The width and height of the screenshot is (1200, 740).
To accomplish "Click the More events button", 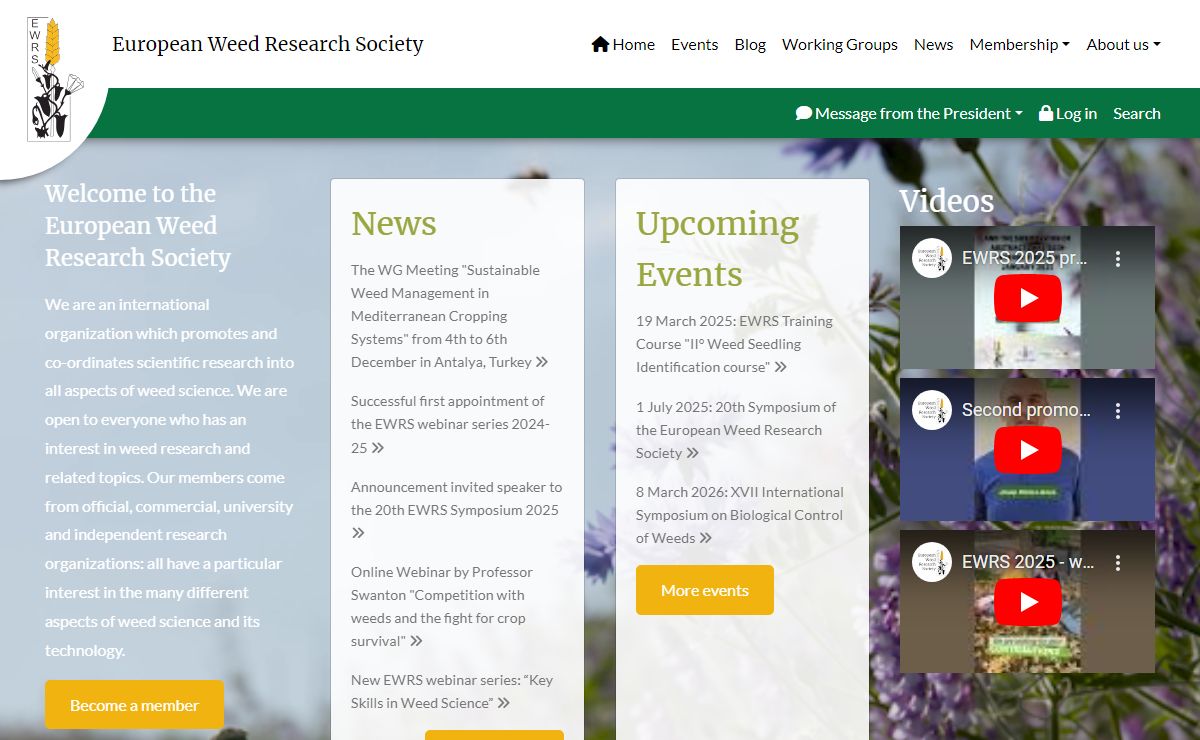I will 705,590.
